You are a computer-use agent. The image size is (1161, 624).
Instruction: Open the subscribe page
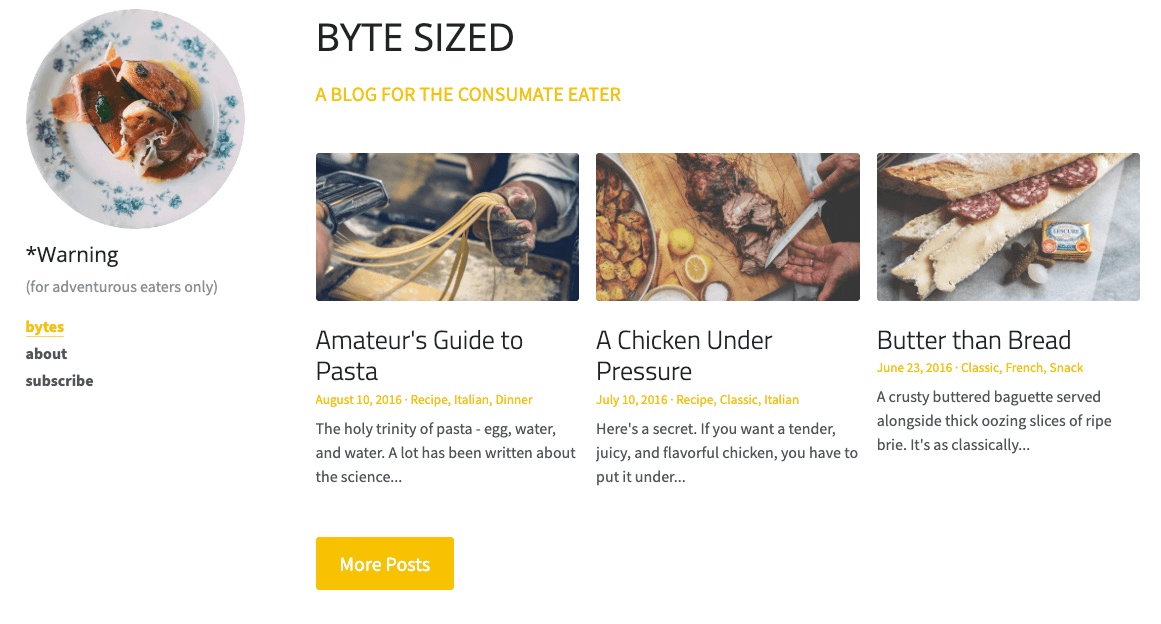59,380
